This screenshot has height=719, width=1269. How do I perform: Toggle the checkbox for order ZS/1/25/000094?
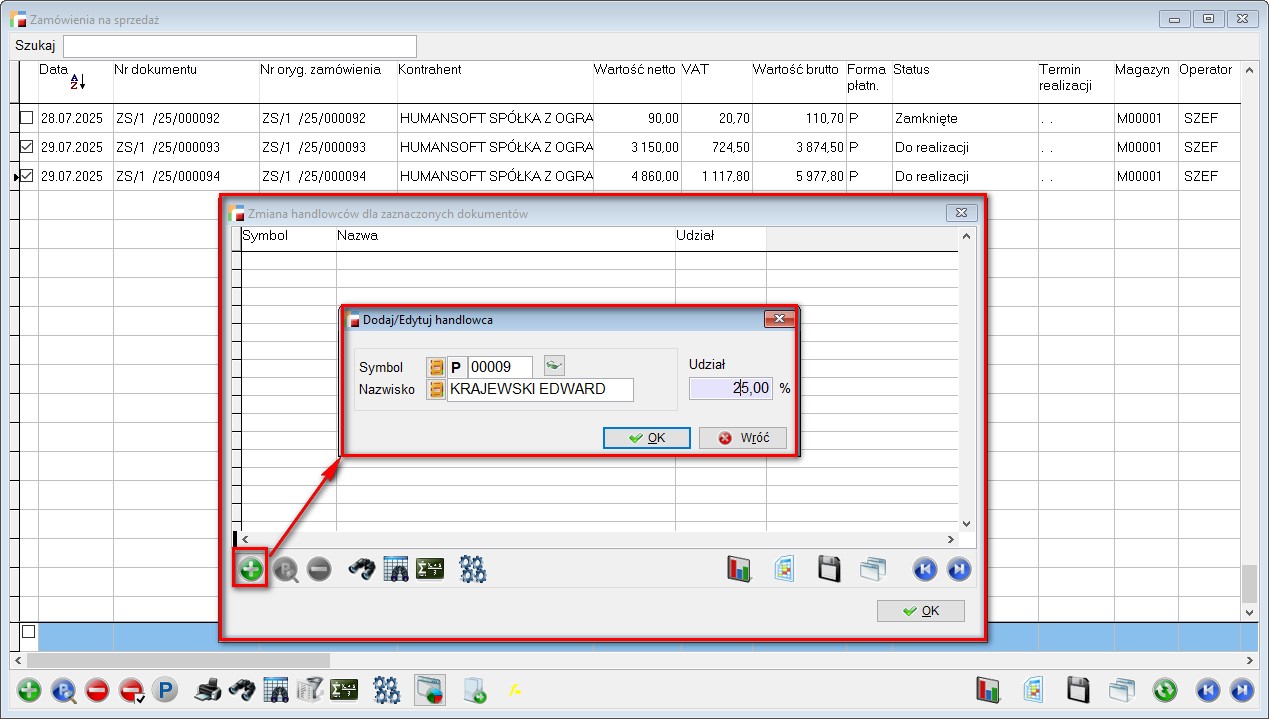(27, 176)
